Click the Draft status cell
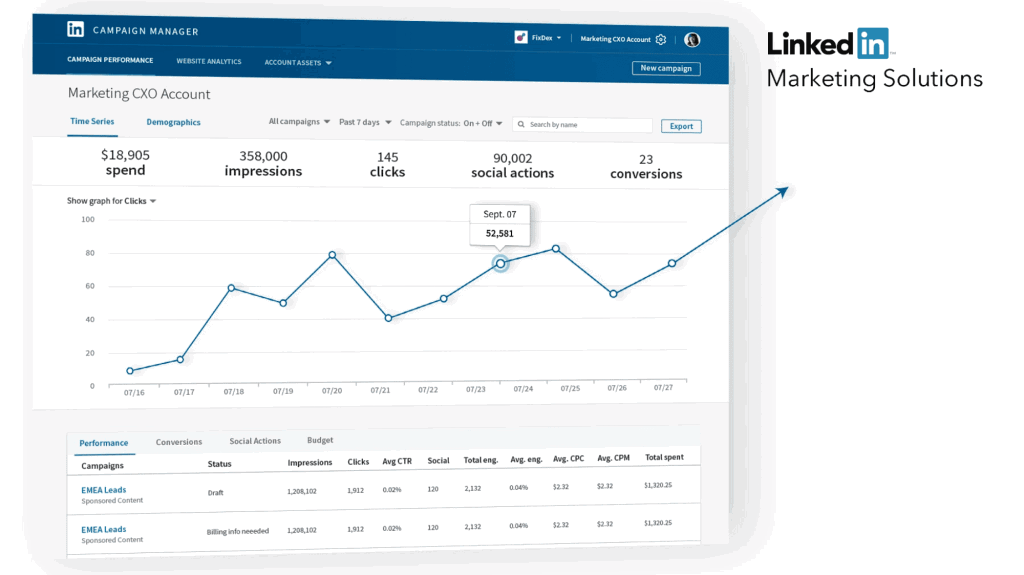 216,493
